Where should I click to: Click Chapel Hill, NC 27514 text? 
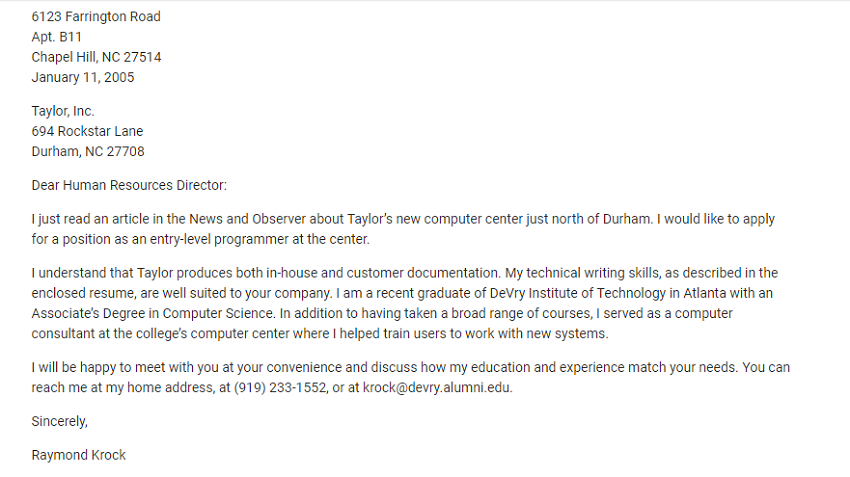96,57
